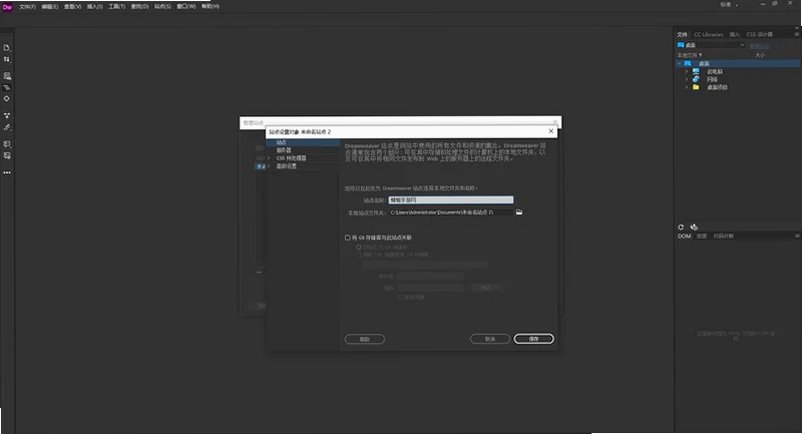Click the 取消 button in Site Setup
Screen dimensions: 802x434
click(x=490, y=339)
